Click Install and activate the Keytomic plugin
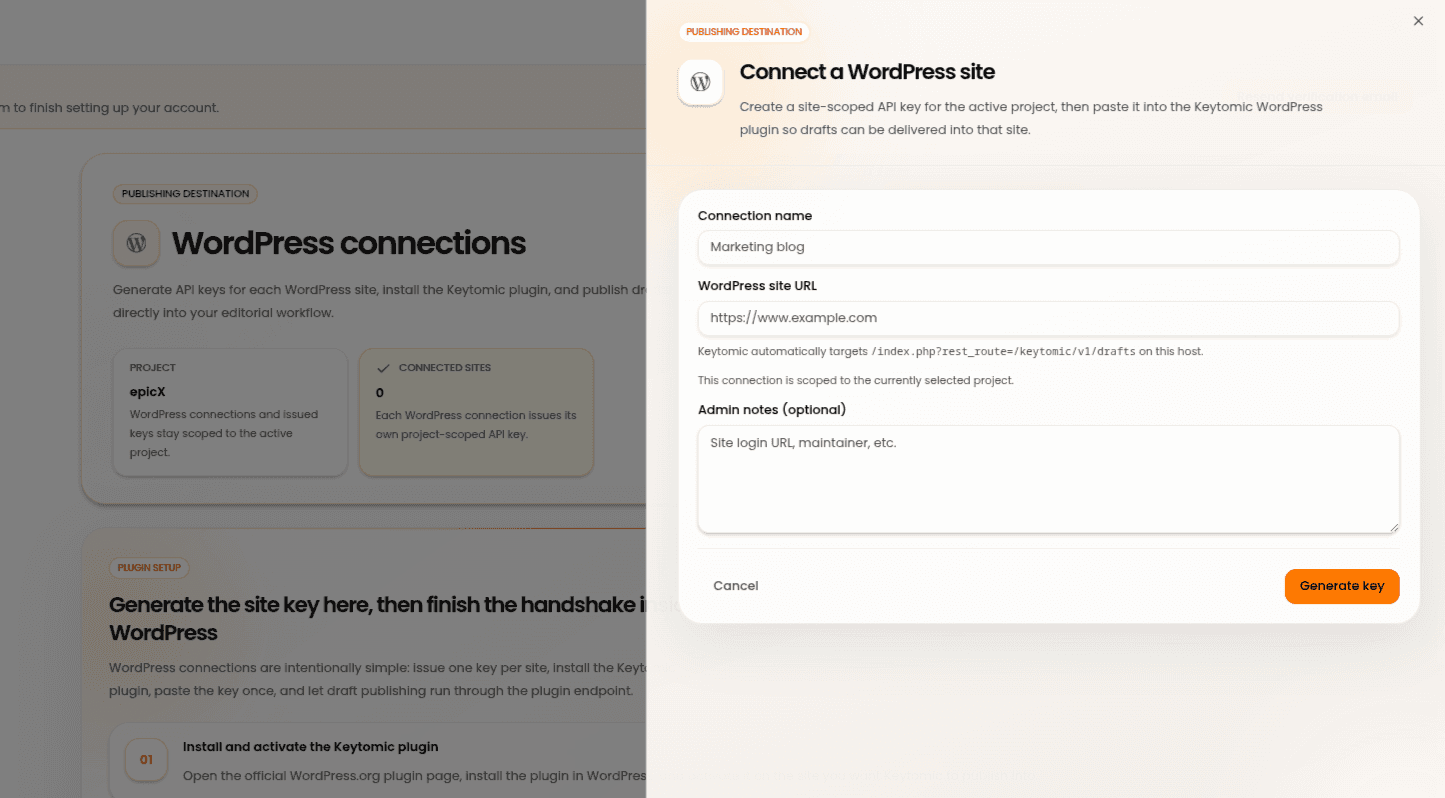Image resolution: width=1445 pixels, height=798 pixels. point(311,747)
